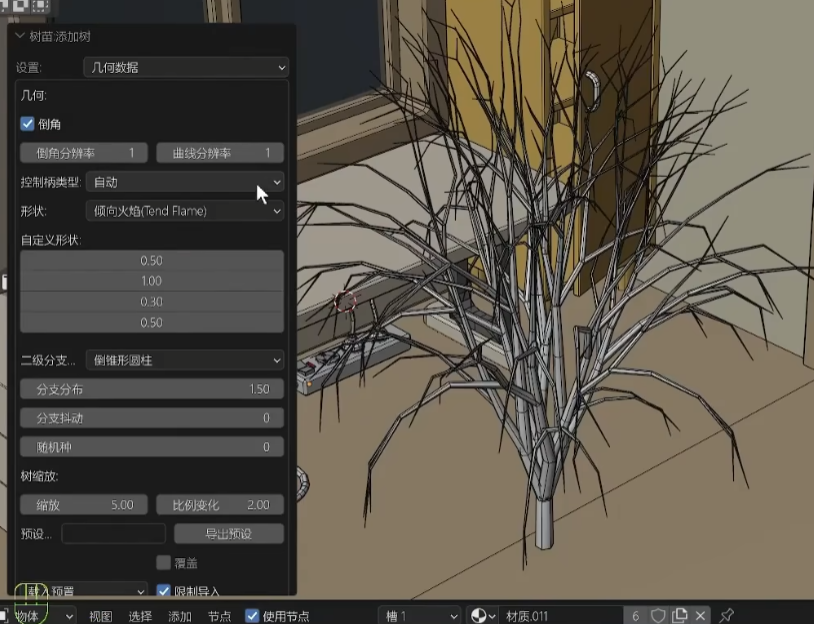Toggle the 倒角 bevel checkbox
The width and height of the screenshot is (814, 624).
[x=28, y=124]
